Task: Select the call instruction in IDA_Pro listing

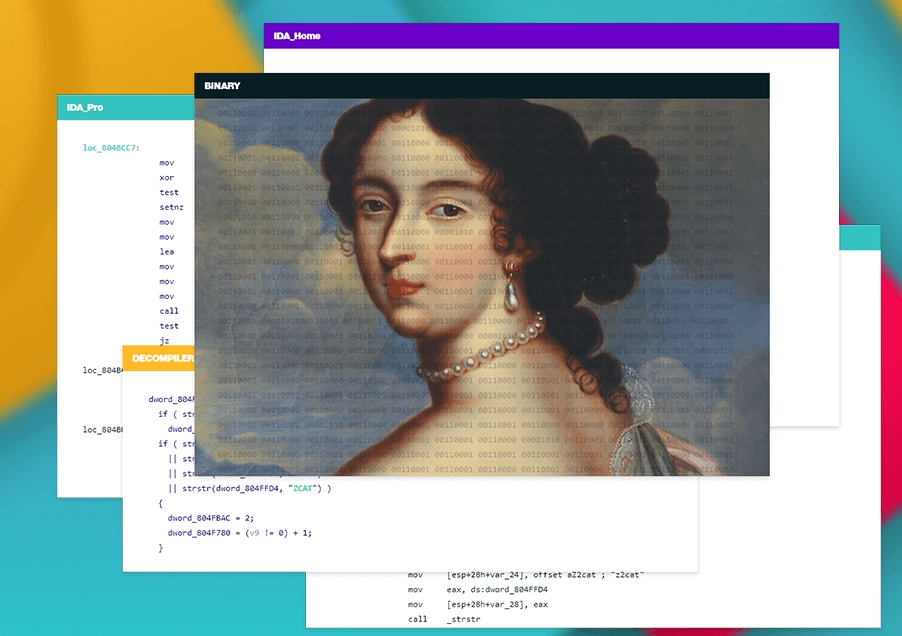Action: coord(169,311)
